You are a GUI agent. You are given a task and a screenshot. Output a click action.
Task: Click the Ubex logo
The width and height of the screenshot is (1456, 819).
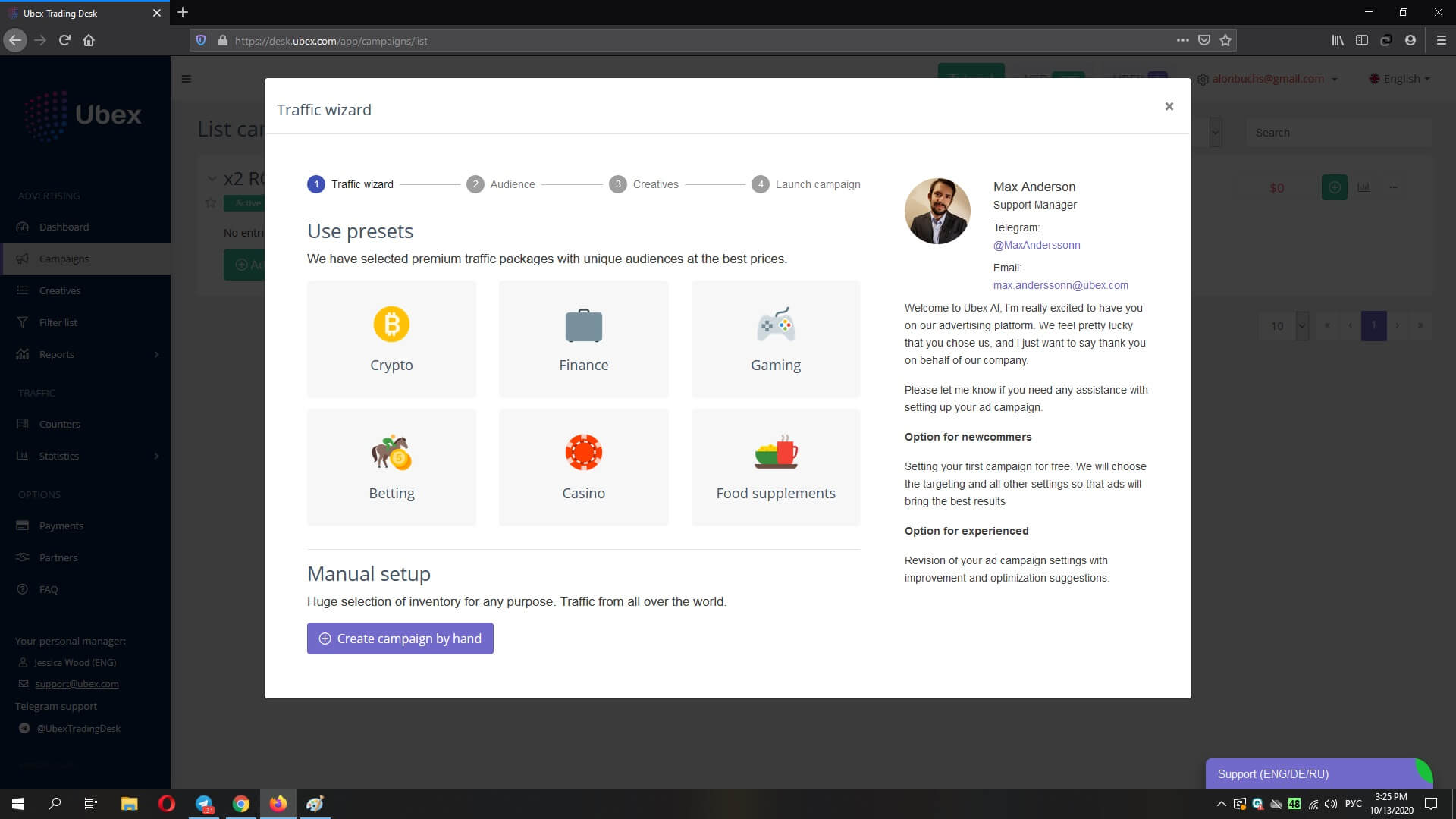(83, 115)
